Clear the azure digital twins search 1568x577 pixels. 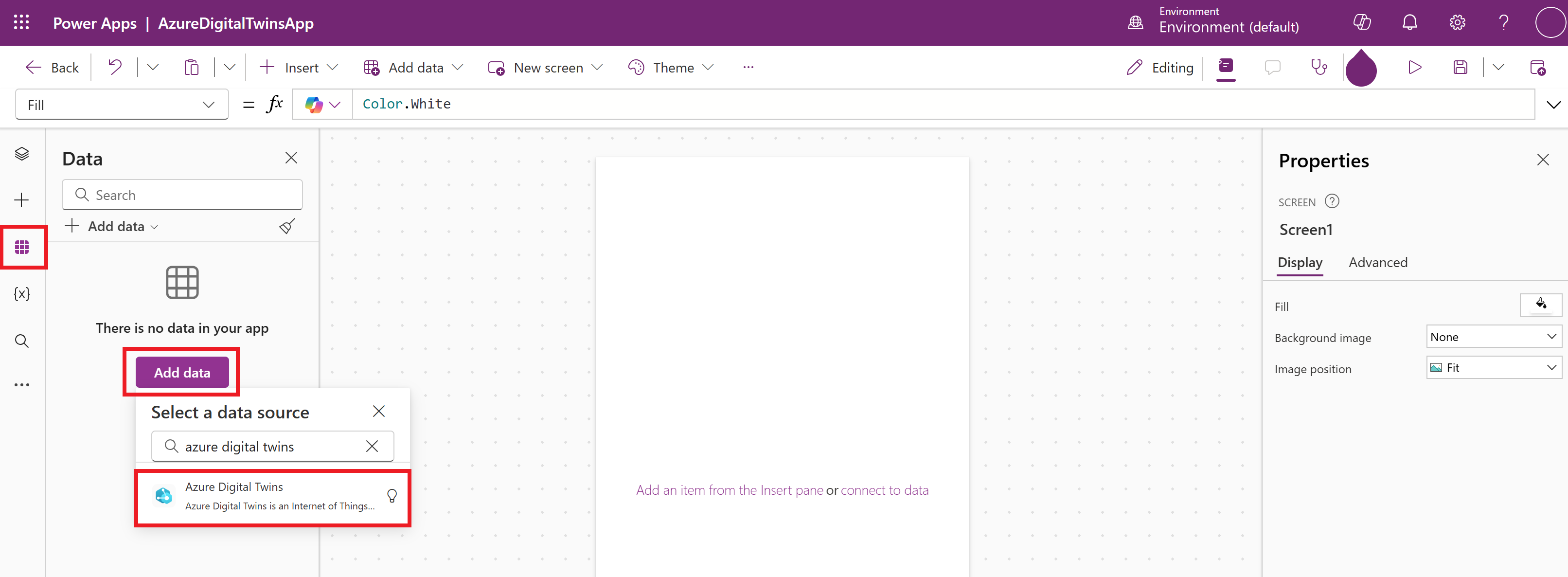(x=372, y=446)
